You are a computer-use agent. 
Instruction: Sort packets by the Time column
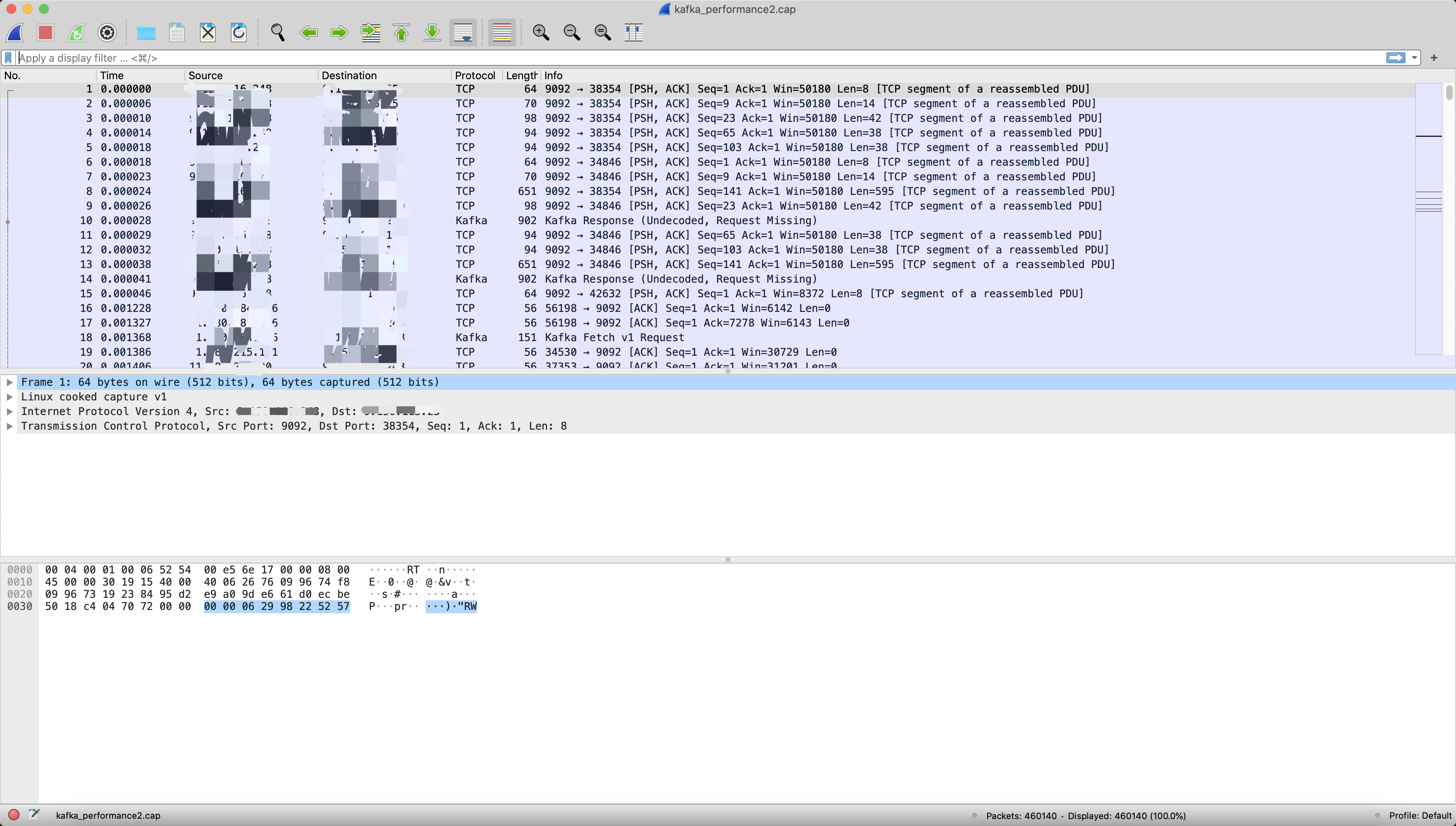tap(112, 76)
